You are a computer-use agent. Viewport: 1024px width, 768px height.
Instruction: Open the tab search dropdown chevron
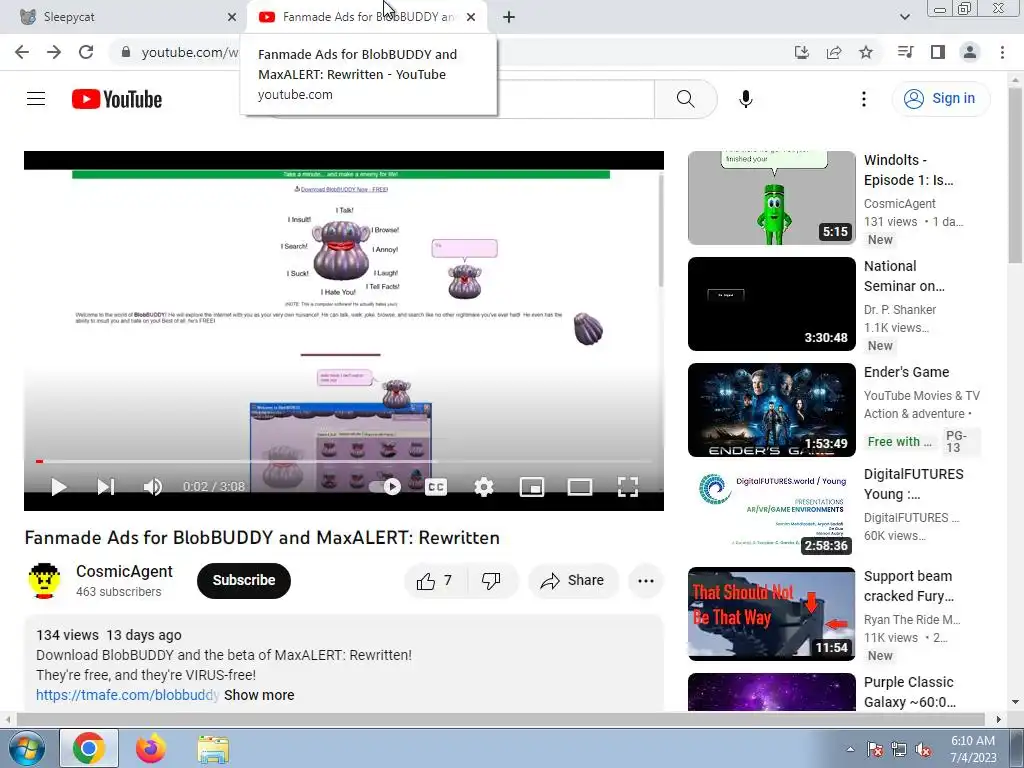click(904, 17)
